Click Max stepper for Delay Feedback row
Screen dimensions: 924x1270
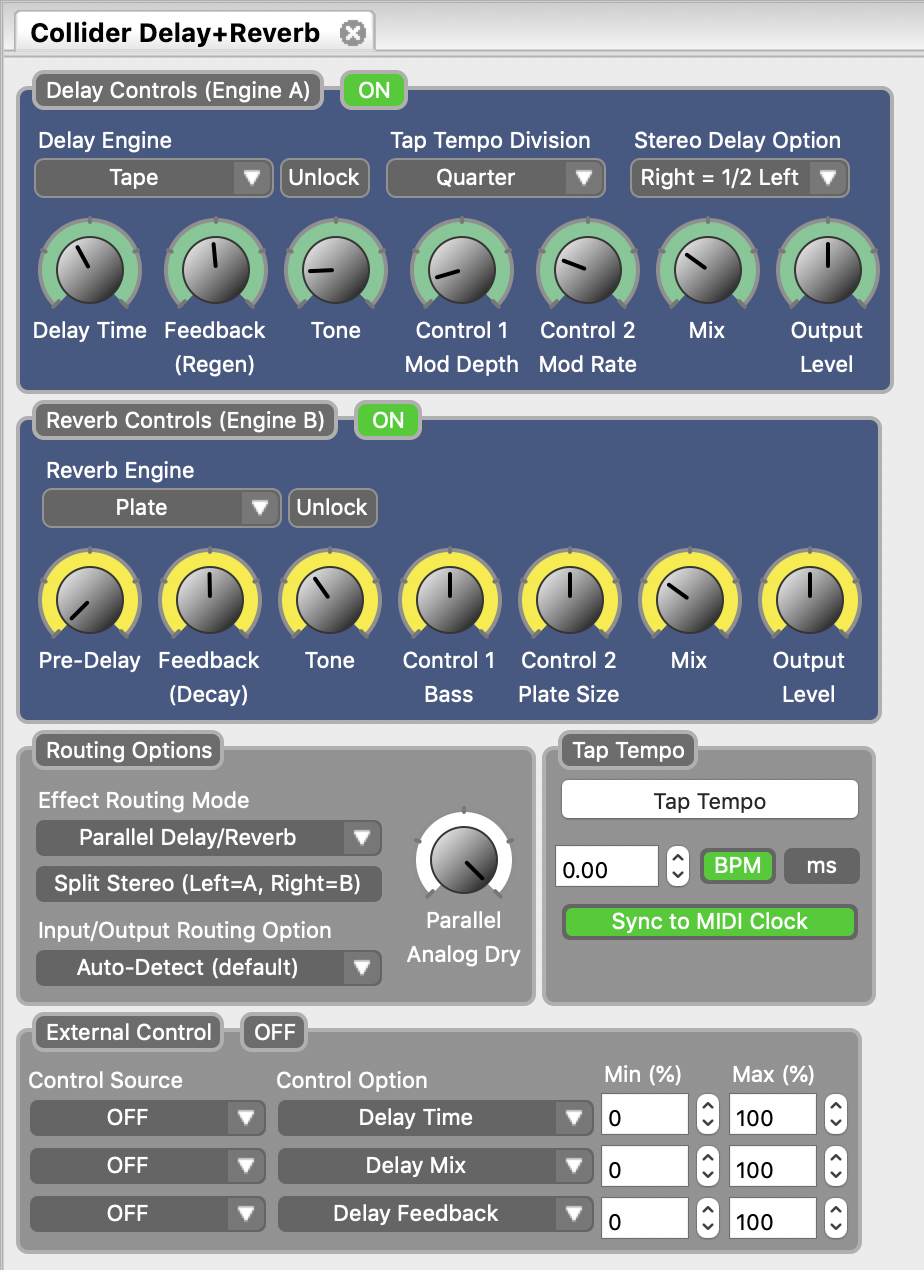[836, 1217]
